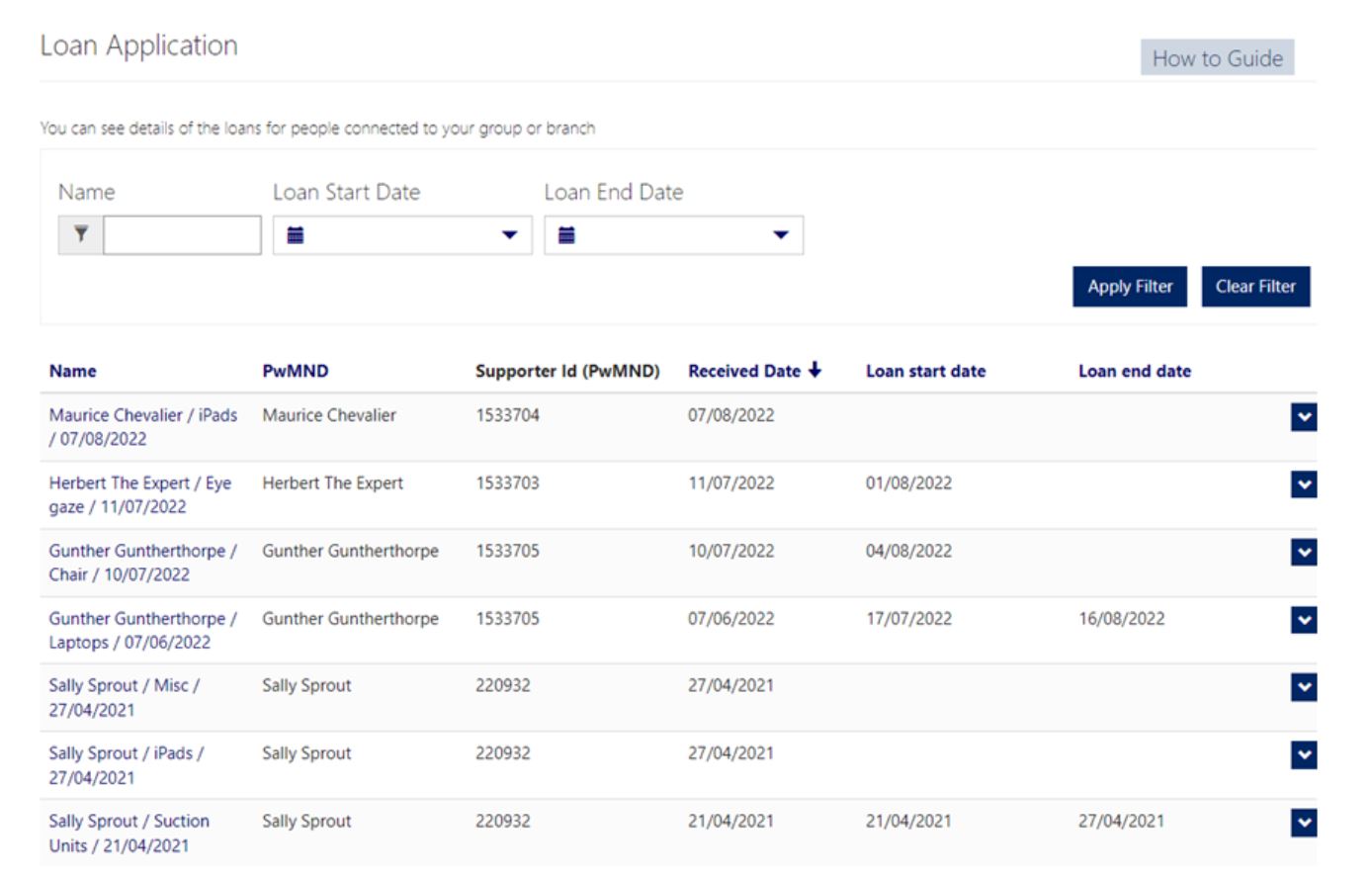1372x878 pixels.
Task: Click the Clear Filter button
Action: 1255,287
